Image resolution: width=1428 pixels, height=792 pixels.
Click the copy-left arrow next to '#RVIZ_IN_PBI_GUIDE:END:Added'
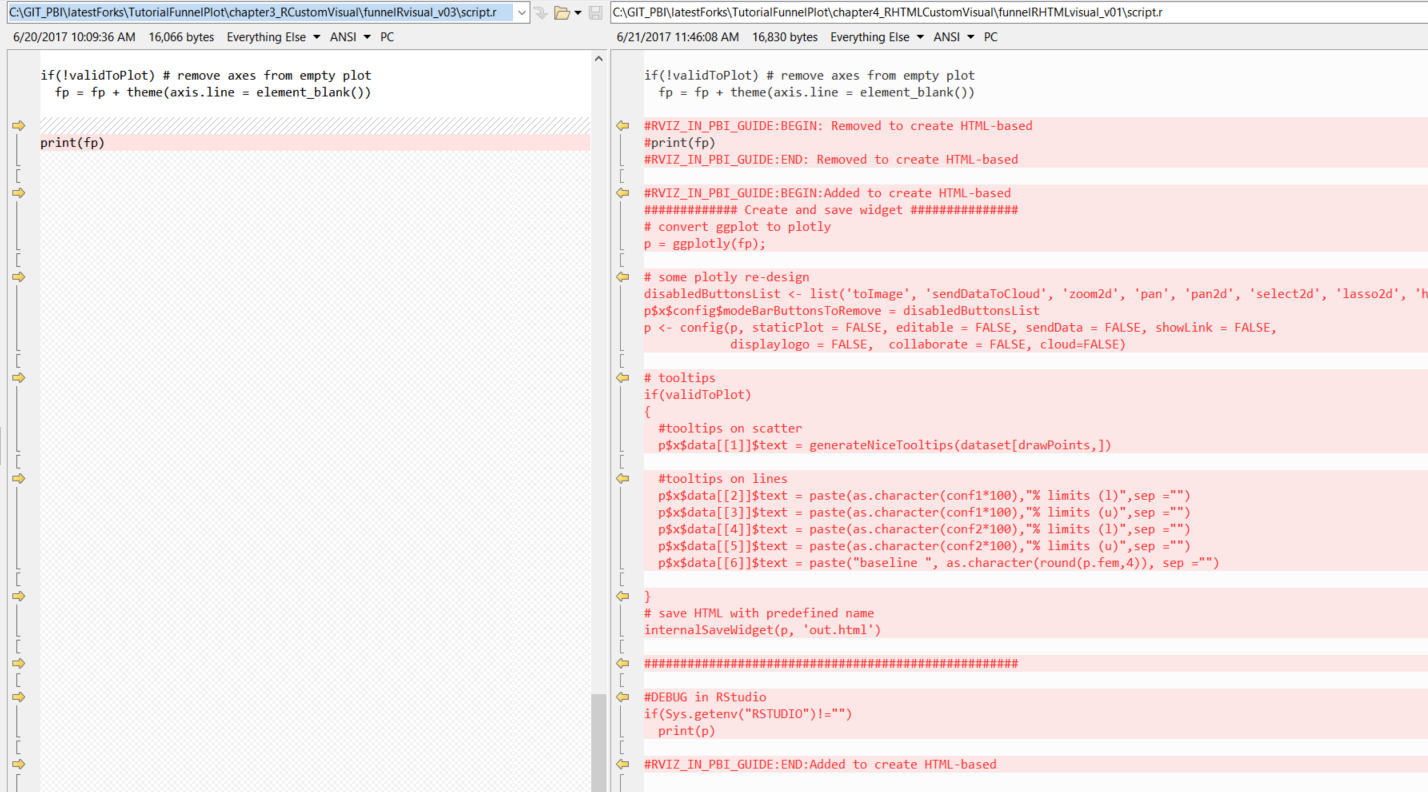pos(622,764)
